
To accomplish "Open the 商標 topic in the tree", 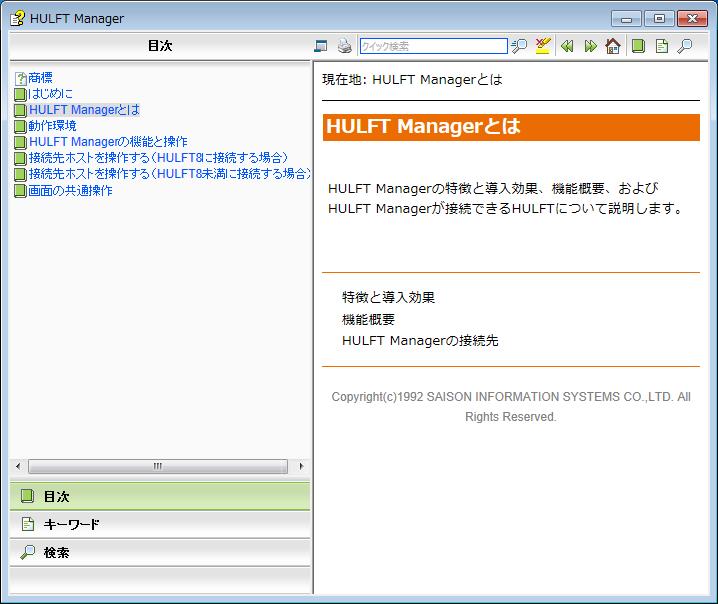I will click(40, 78).
